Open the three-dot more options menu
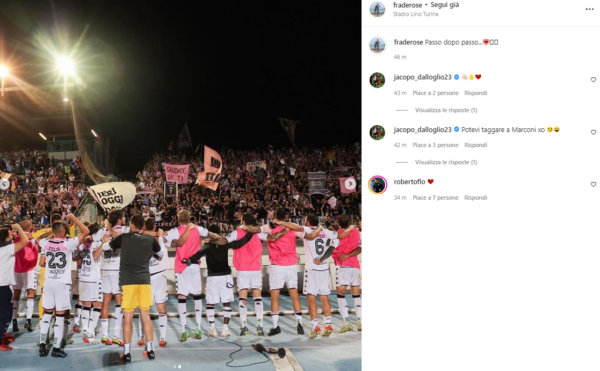The width and height of the screenshot is (600, 371). 589,9
